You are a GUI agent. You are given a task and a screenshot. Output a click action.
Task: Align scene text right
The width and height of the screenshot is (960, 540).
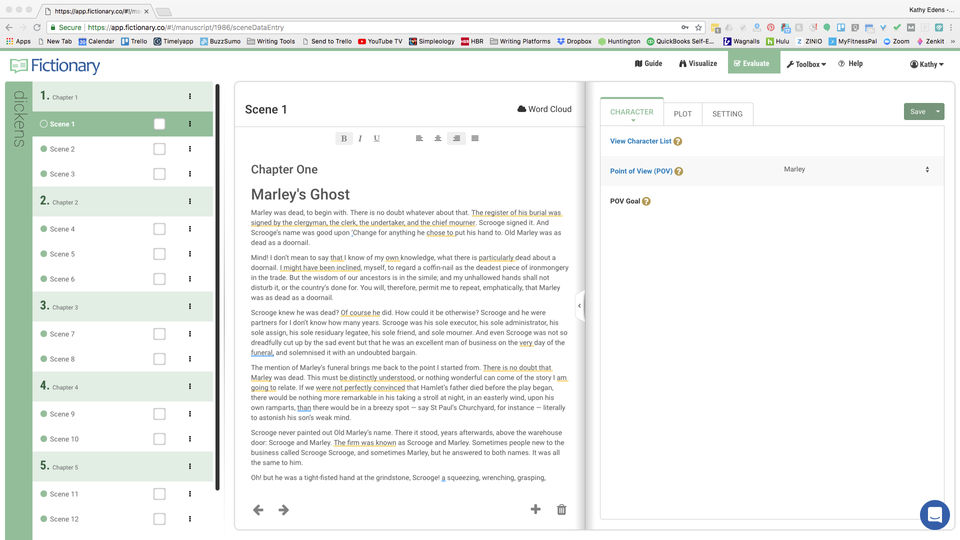tap(456, 138)
